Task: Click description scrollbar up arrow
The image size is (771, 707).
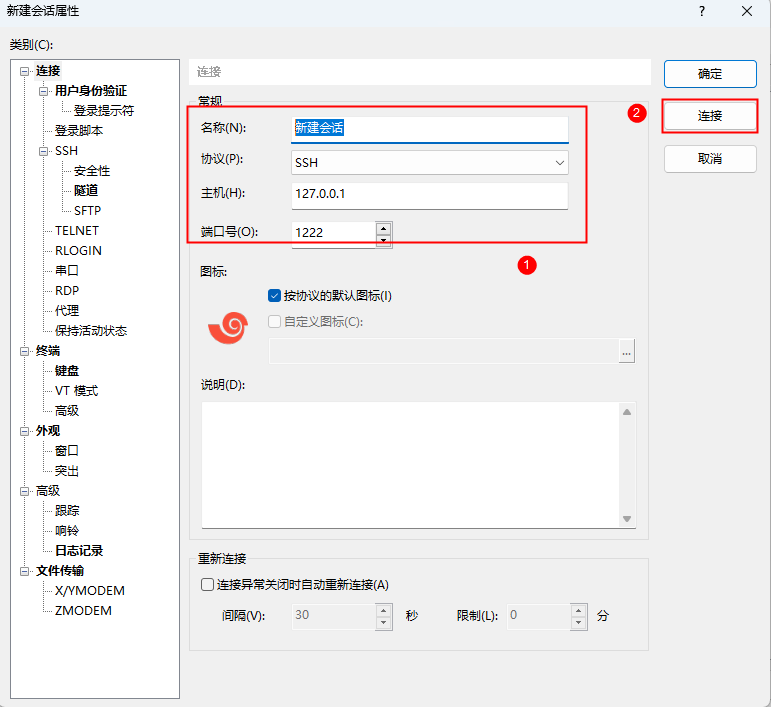Action: [x=627, y=412]
